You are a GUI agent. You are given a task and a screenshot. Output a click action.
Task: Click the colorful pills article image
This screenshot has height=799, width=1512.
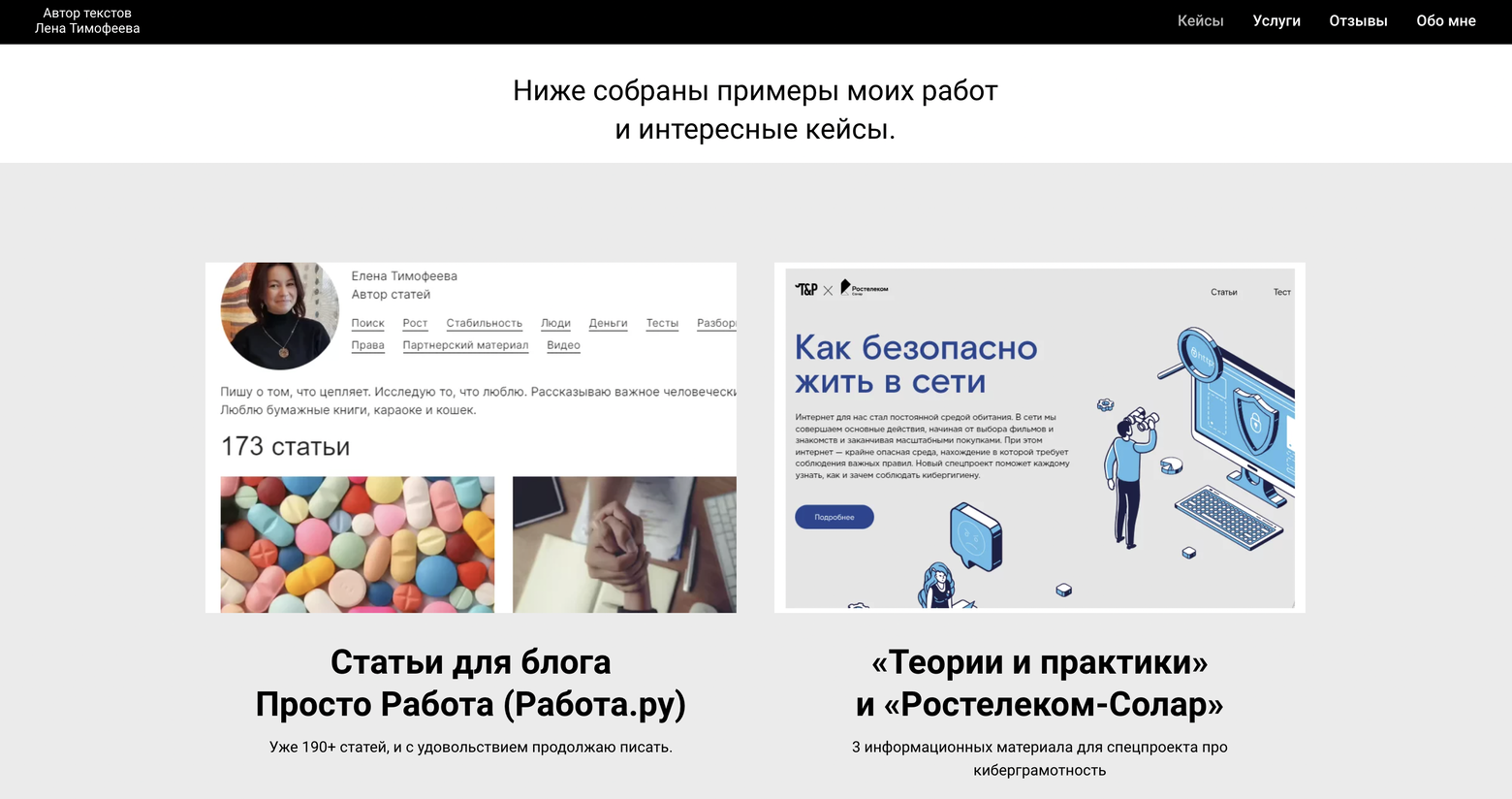[358, 544]
